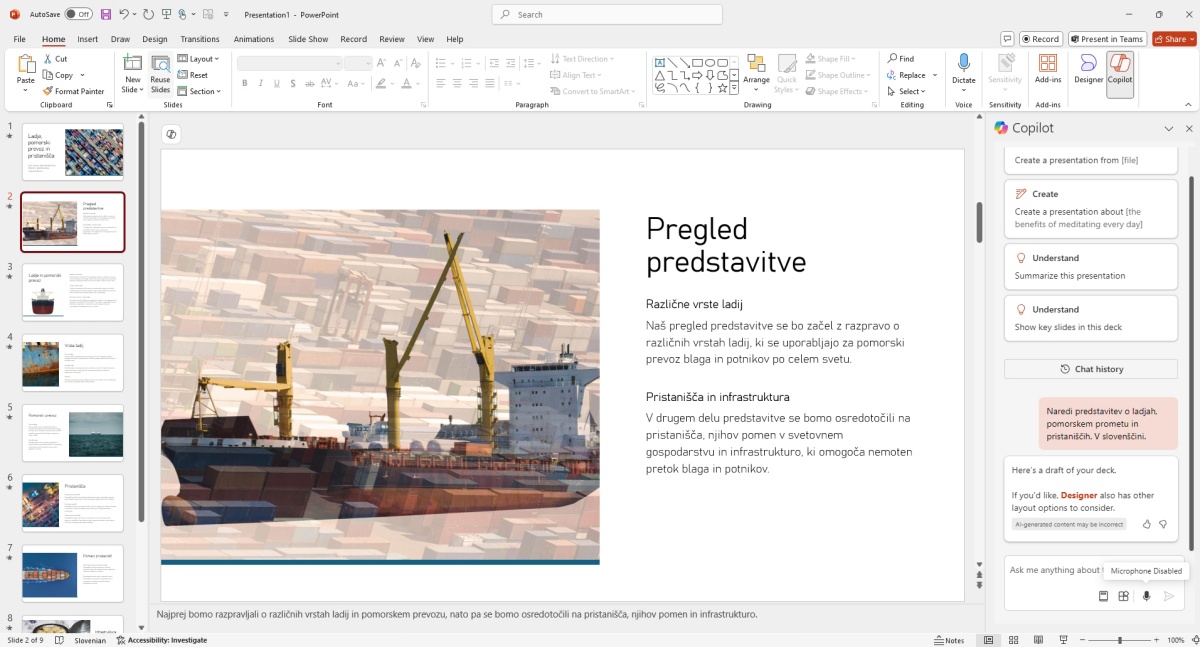Click the Record button near Share
Image resolution: width=1200 pixels, height=647 pixels.
(1041, 39)
